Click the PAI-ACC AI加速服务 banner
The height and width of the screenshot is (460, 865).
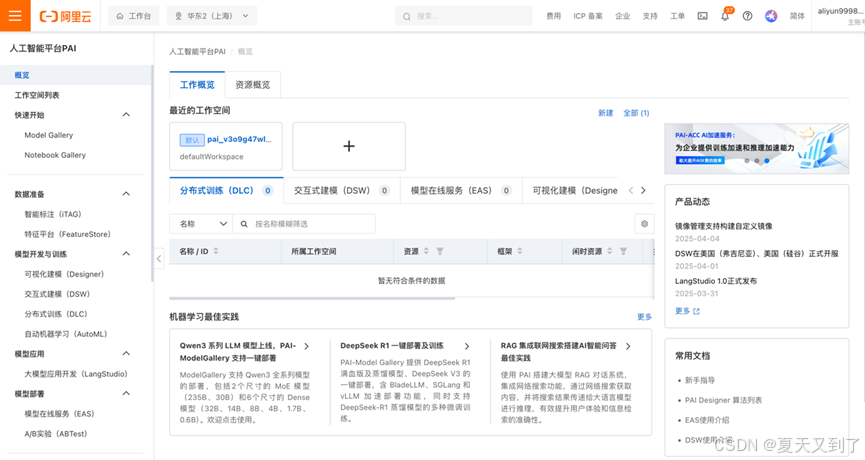pyautogui.click(x=756, y=148)
